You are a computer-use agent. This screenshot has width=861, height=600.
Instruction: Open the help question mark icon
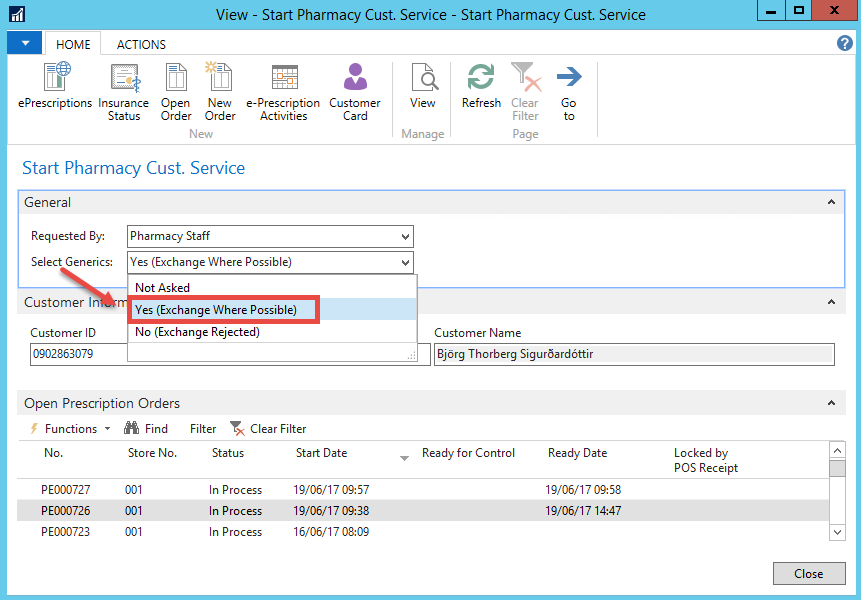(x=844, y=44)
